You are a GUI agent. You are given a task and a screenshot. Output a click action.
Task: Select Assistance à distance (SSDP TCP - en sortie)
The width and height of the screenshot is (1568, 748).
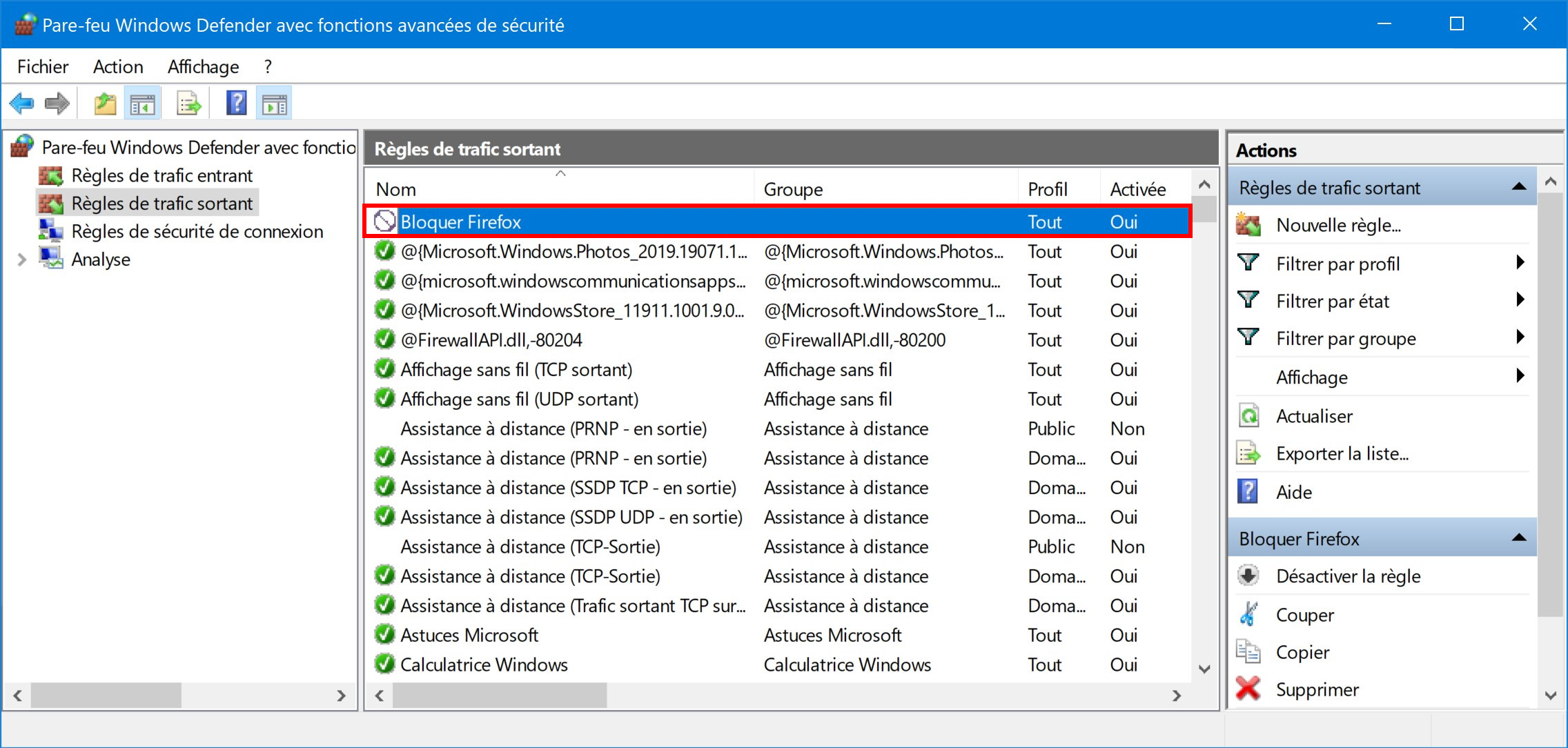568,487
